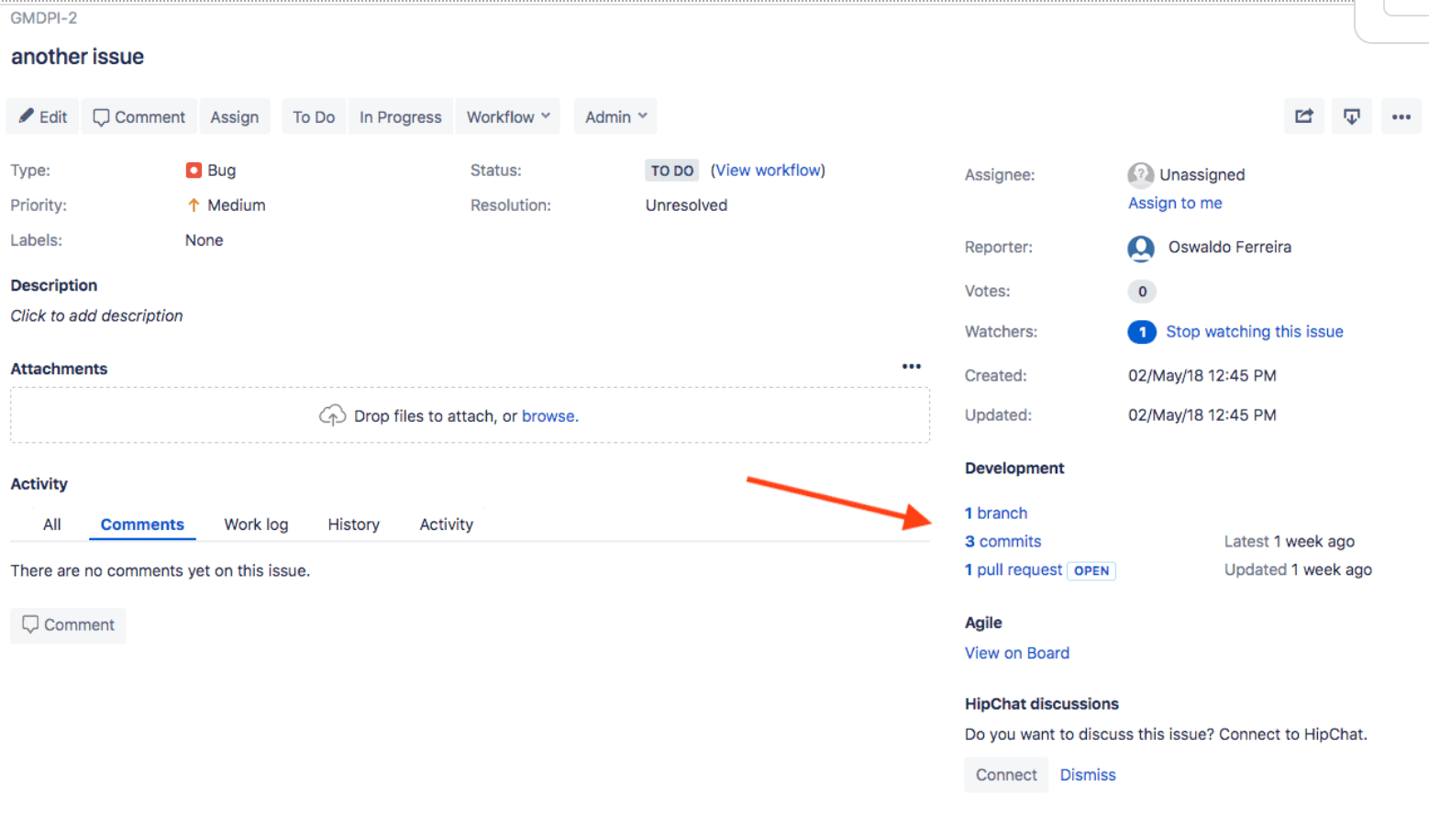
Task: Switch to the History tab
Action: point(353,524)
